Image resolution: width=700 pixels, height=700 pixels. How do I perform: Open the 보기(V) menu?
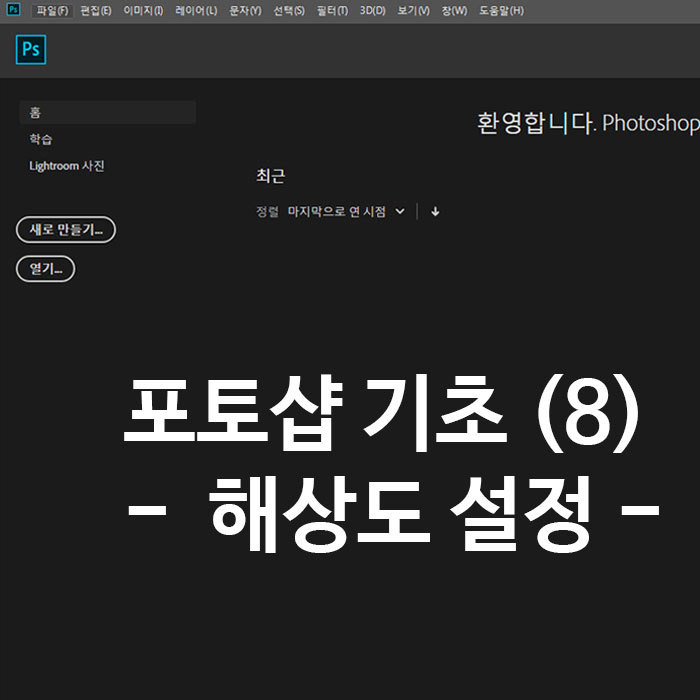tap(413, 11)
